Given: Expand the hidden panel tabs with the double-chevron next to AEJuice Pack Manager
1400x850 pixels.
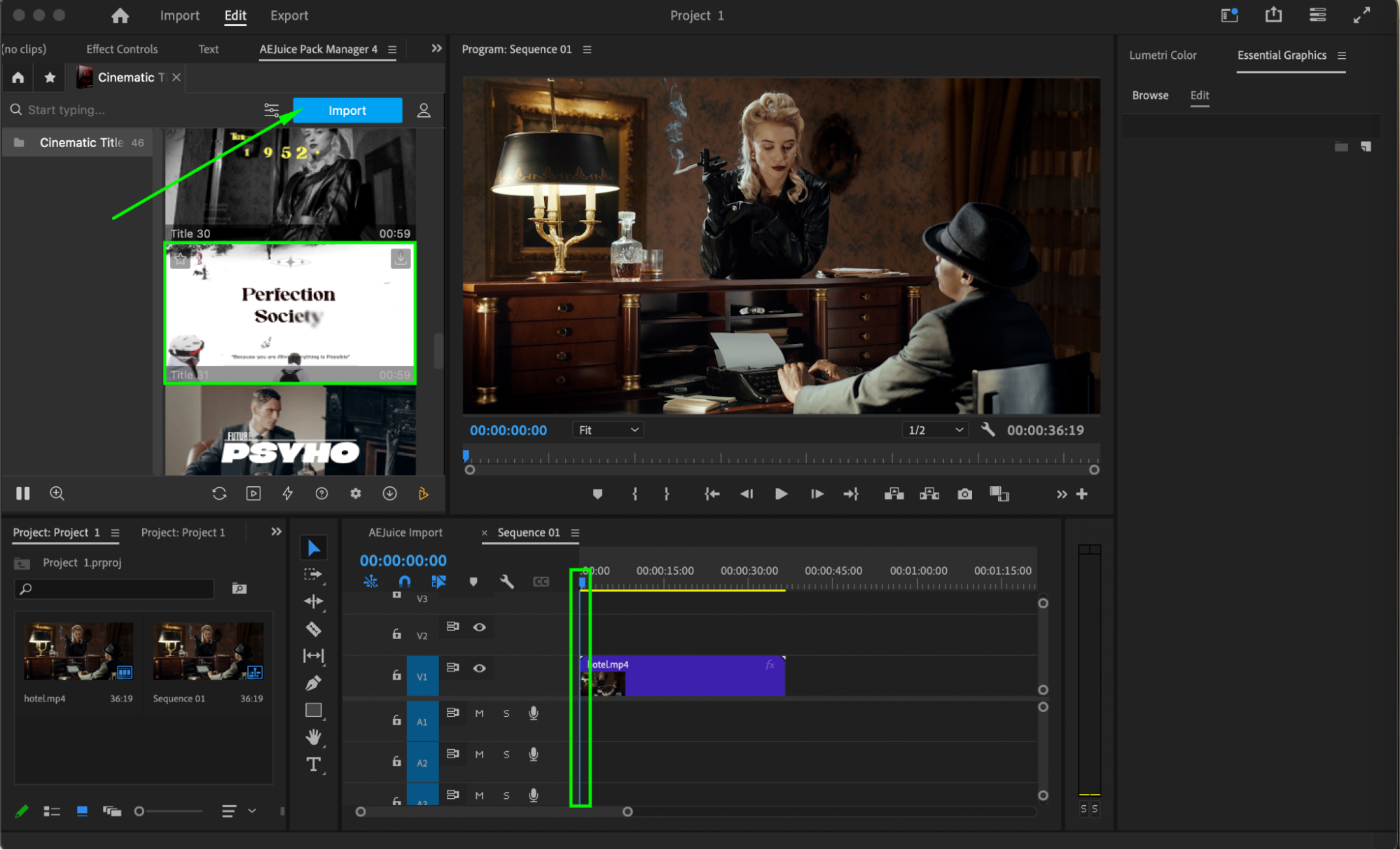Looking at the screenshot, I should [436, 48].
